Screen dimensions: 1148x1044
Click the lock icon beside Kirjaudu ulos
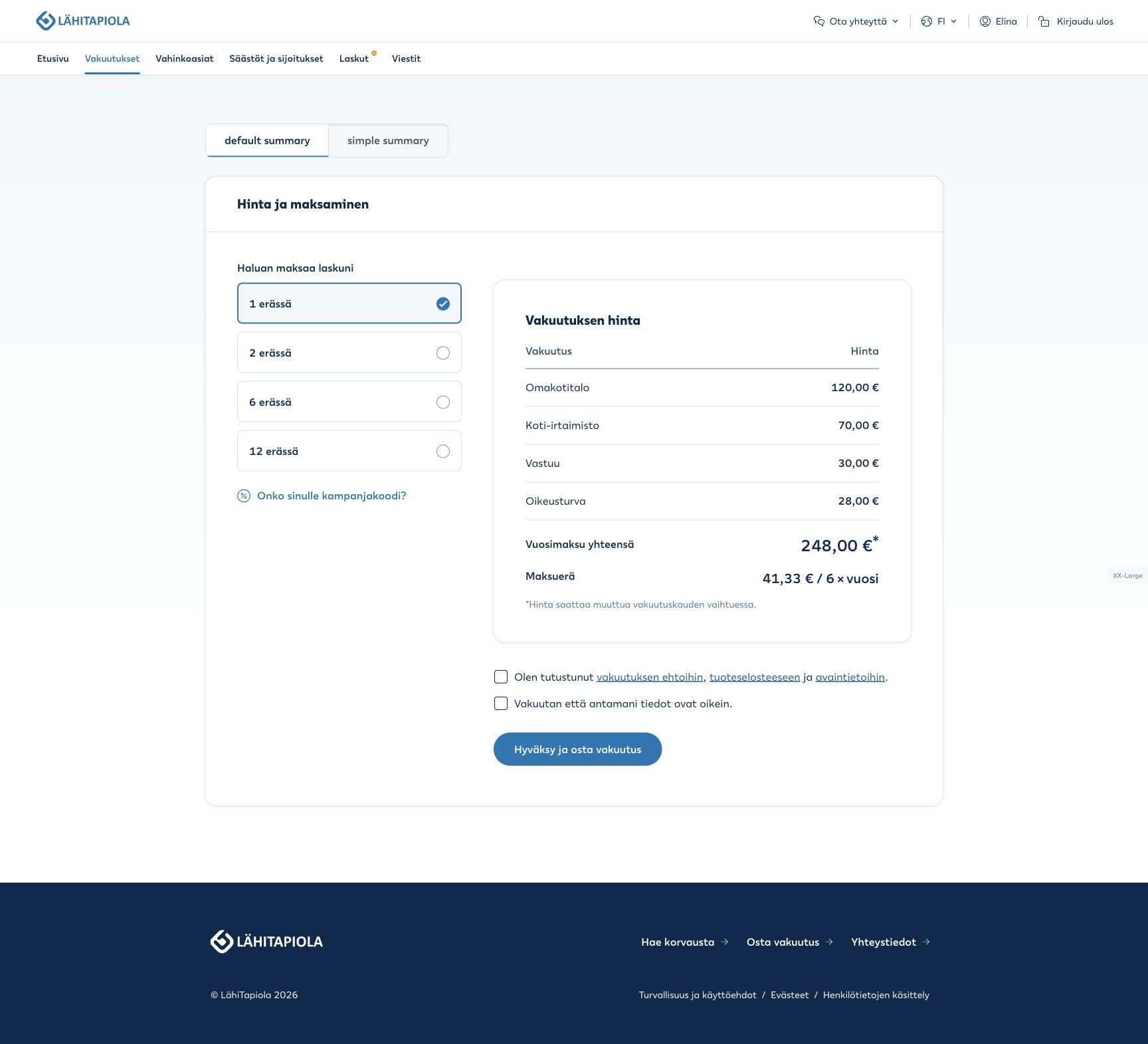click(1044, 21)
